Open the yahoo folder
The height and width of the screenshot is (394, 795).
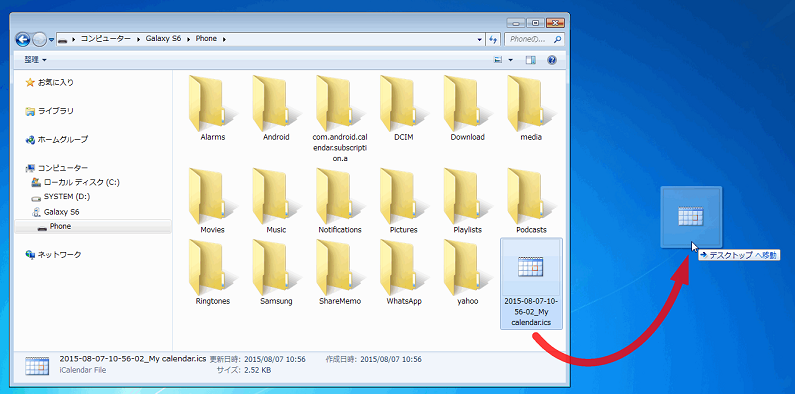pos(467,273)
